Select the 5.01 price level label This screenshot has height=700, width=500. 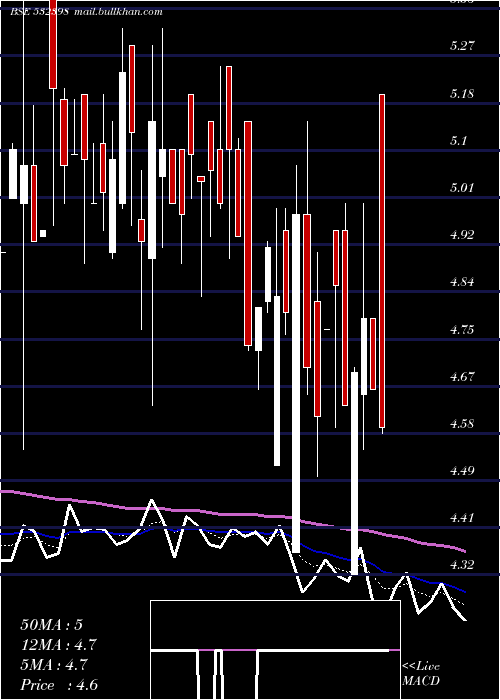coord(462,188)
